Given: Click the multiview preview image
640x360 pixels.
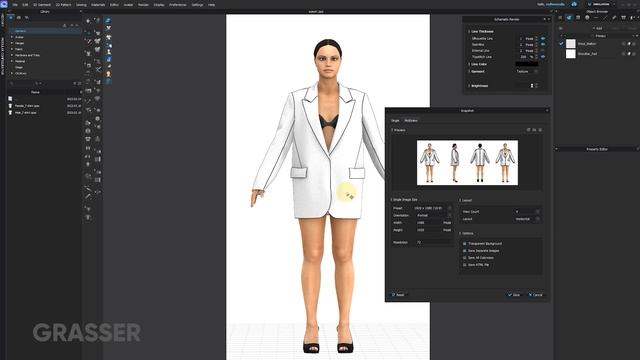Looking at the screenshot, I should click(x=467, y=162).
